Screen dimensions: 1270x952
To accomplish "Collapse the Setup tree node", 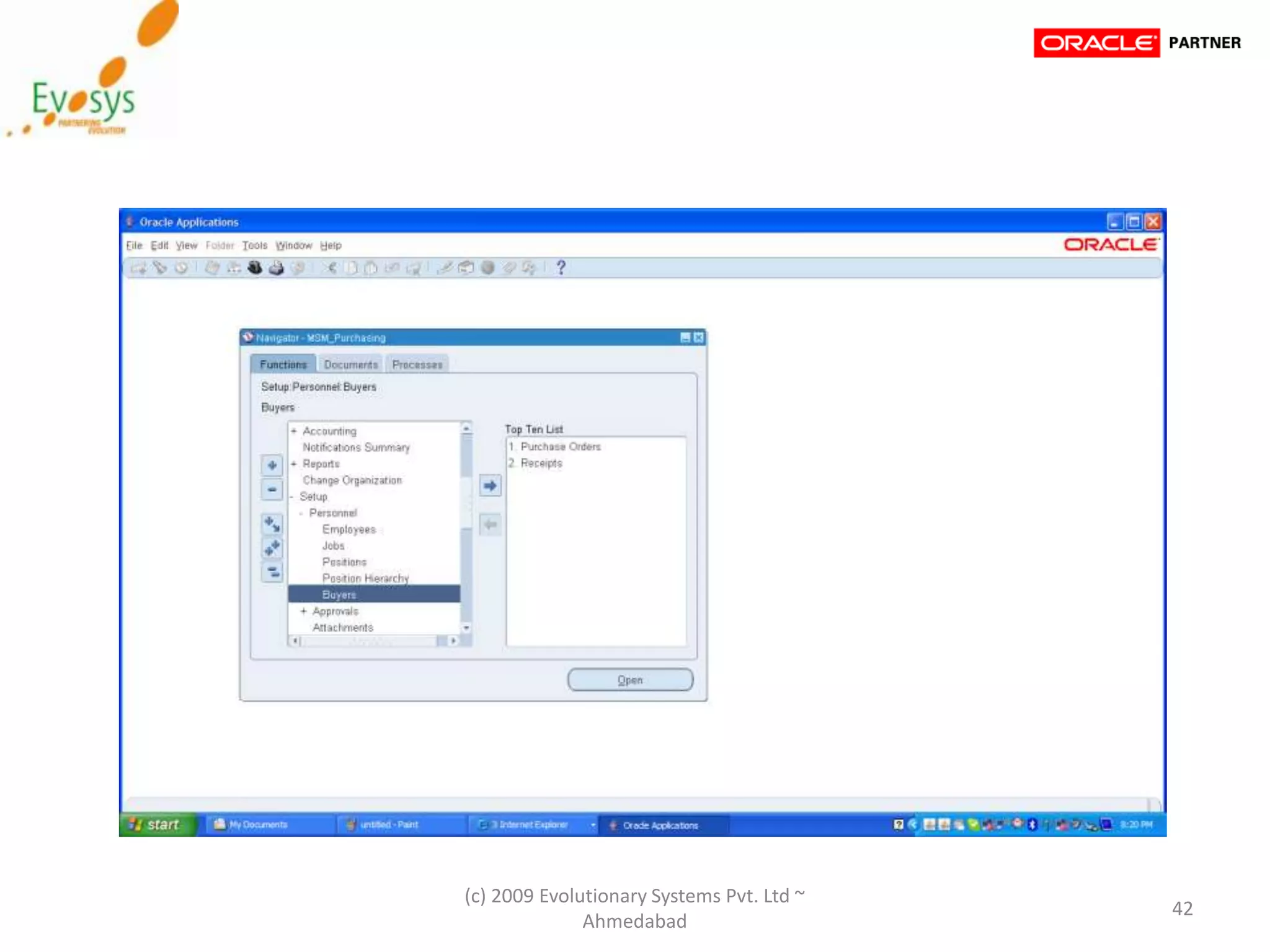I will coord(291,496).
